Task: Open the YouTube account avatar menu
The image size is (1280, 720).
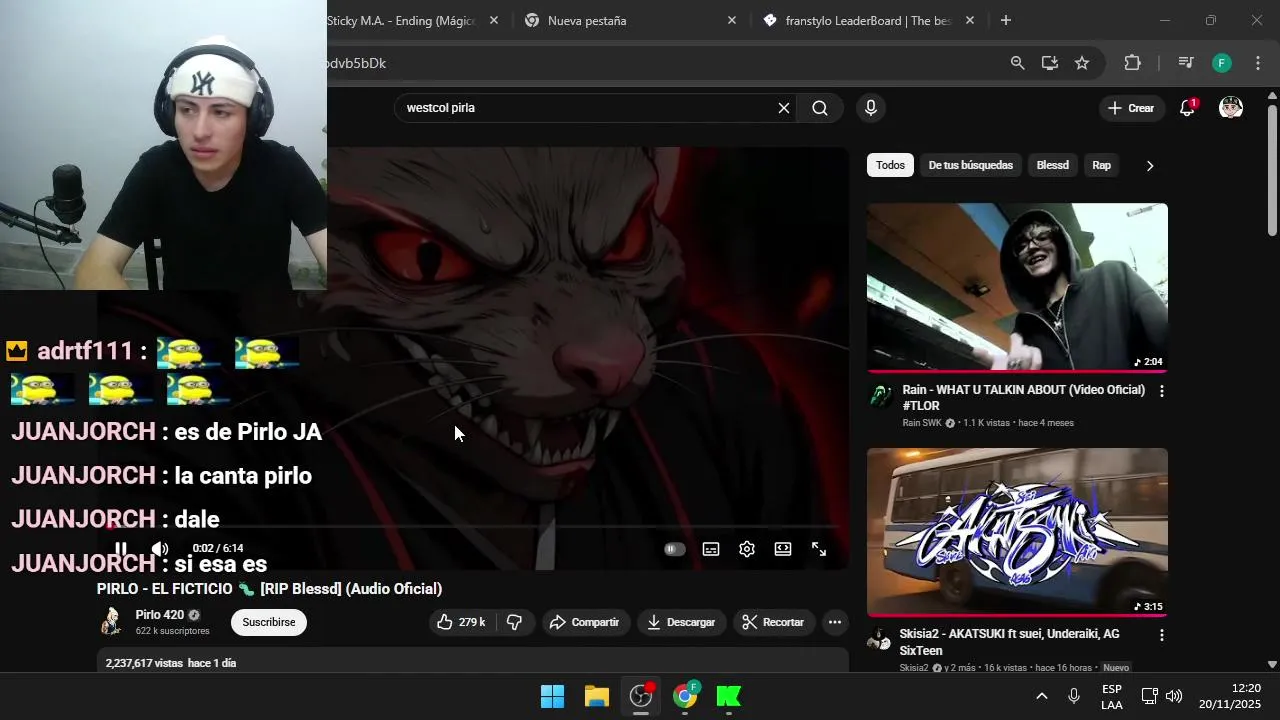Action: point(1231,108)
